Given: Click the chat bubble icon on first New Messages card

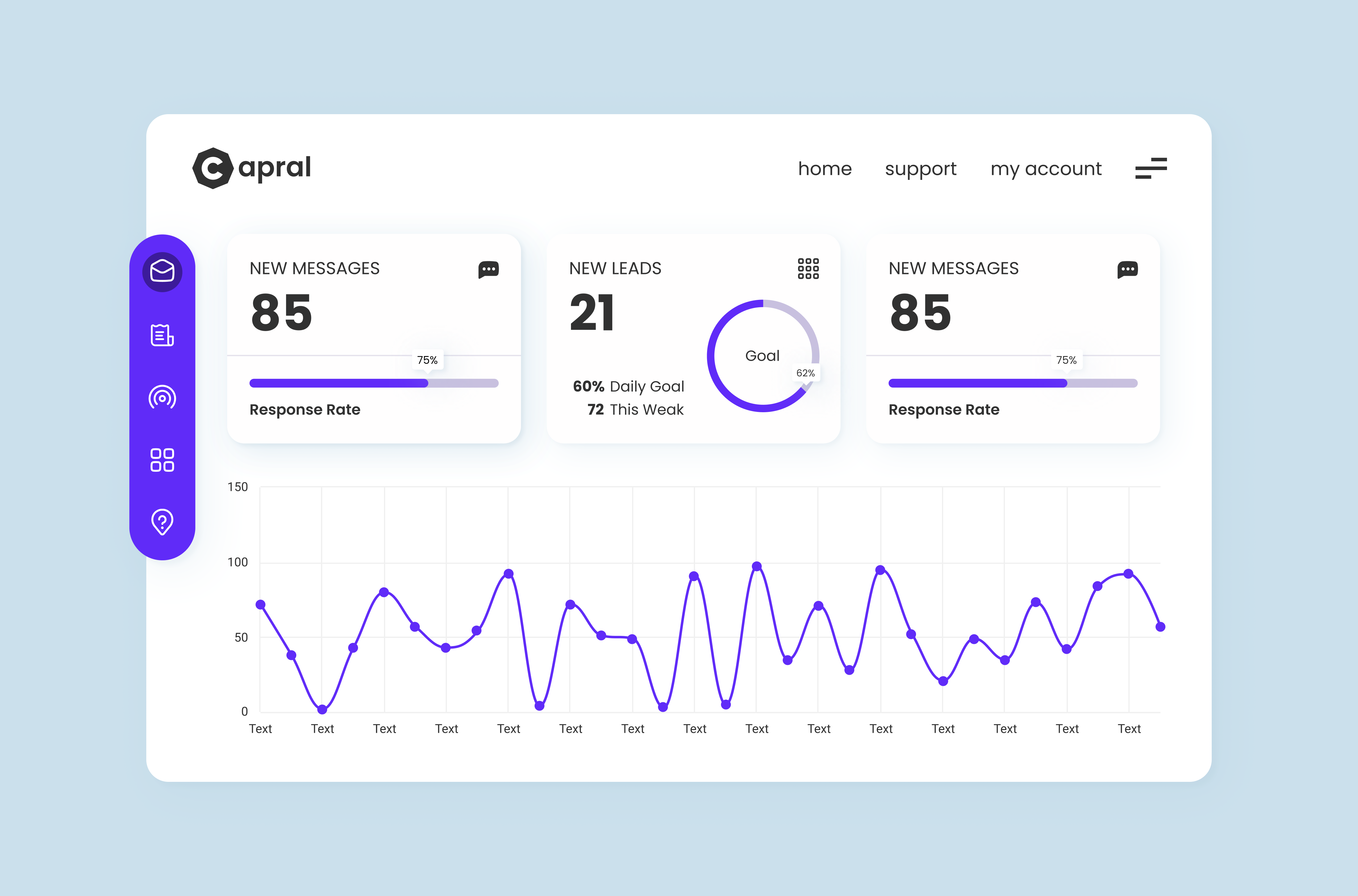Looking at the screenshot, I should coord(489,270).
